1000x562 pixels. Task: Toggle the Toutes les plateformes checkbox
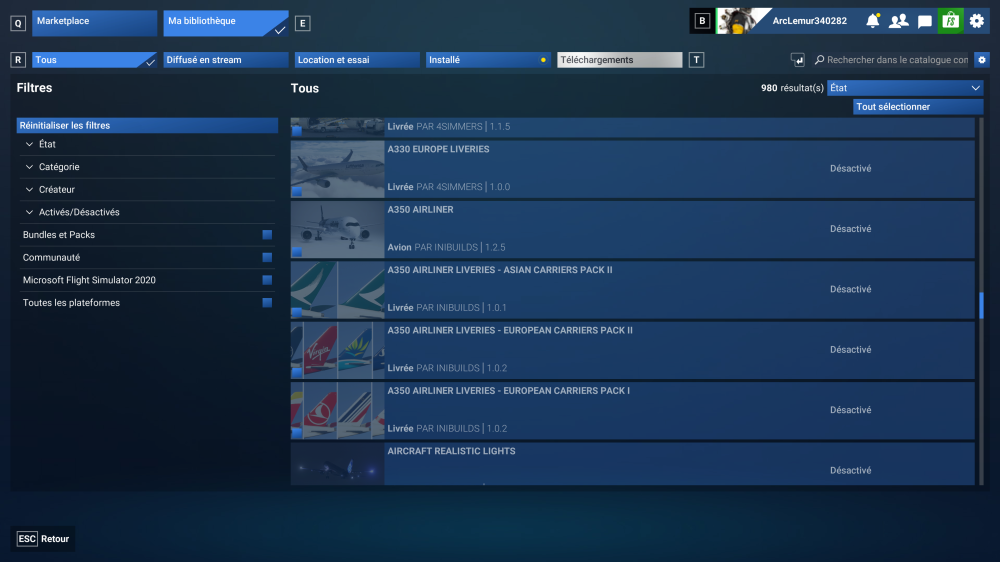(x=267, y=303)
